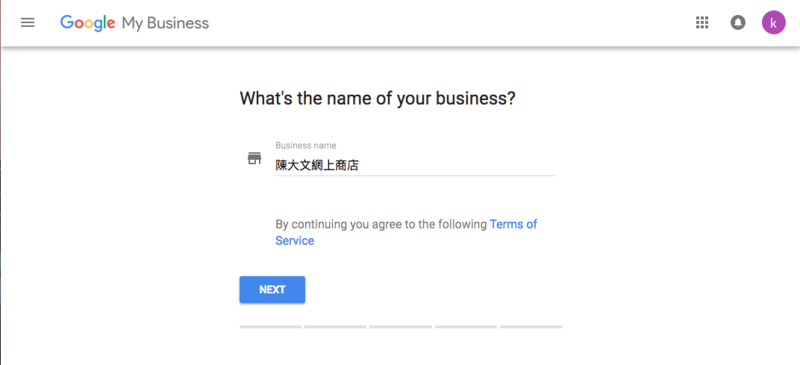This screenshot has height=365, width=800.
Task: Open the notifications bell
Action: tap(738, 22)
